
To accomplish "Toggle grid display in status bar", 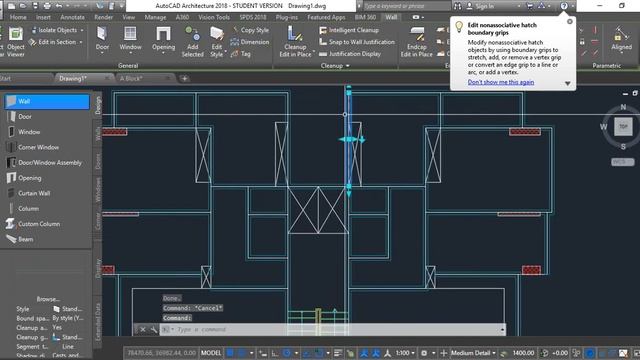I will pyautogui.click(x=230, y=353).
